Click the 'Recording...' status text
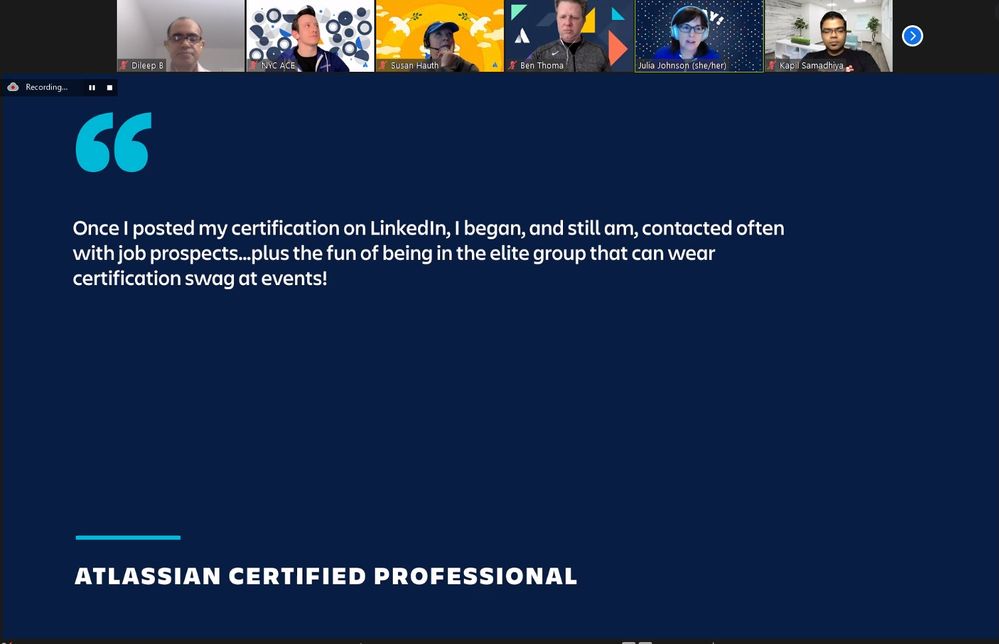Screen dimensions: 999x644 47,87
